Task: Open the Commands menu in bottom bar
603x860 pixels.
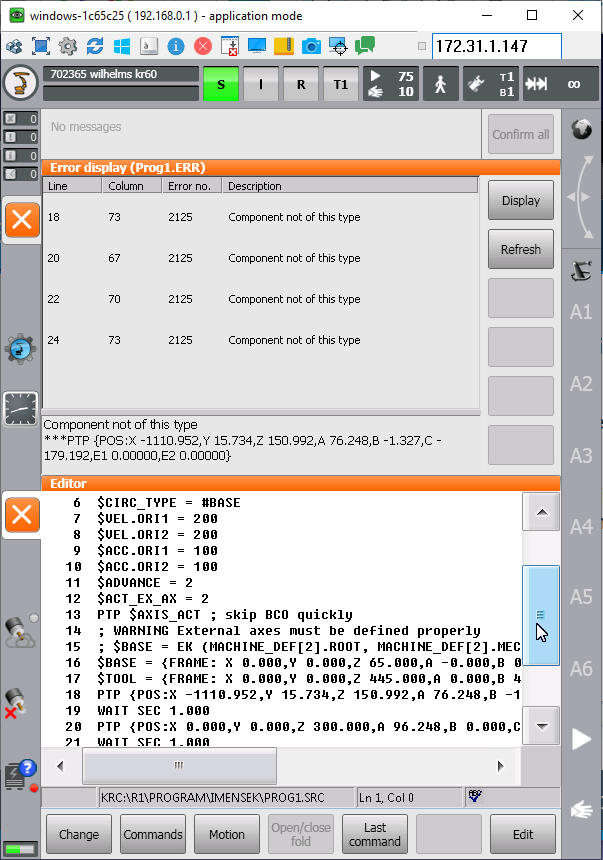Action: click(153, 834)
